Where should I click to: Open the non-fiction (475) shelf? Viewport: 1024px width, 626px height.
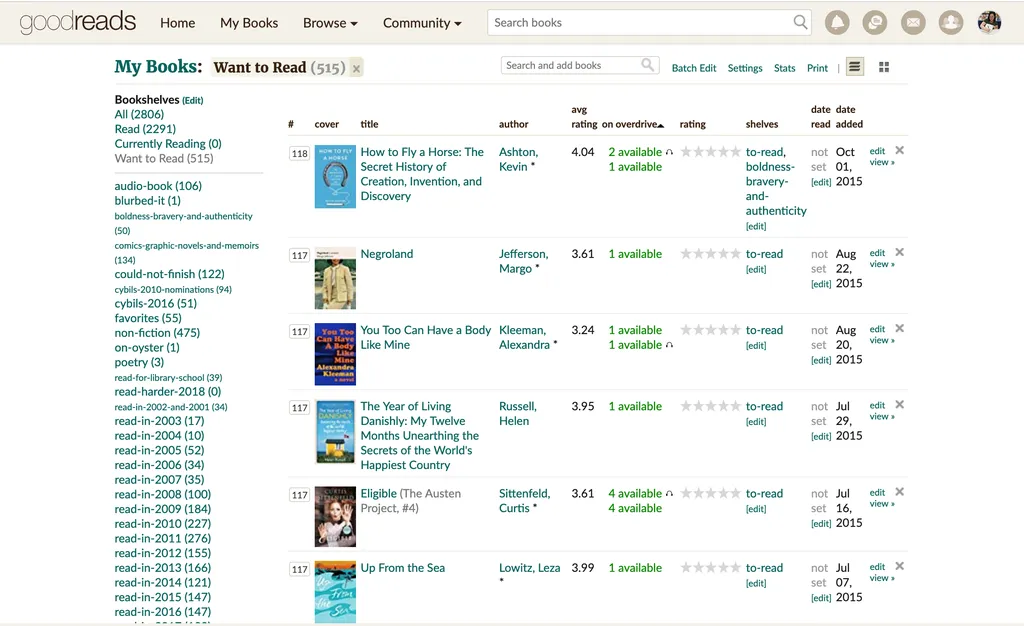(x=157, y=333)
